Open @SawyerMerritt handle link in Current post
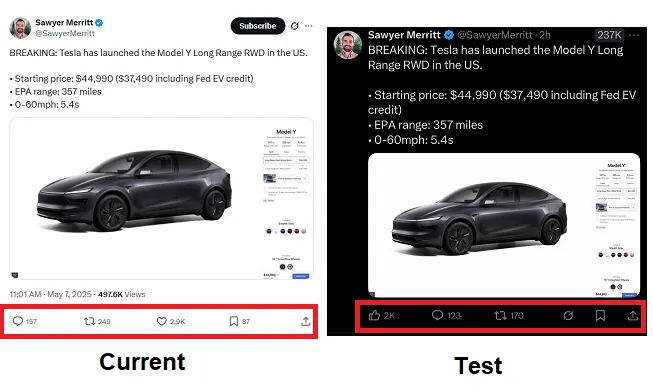The width and height of the screenshot is (653, 390). point(65,33)
